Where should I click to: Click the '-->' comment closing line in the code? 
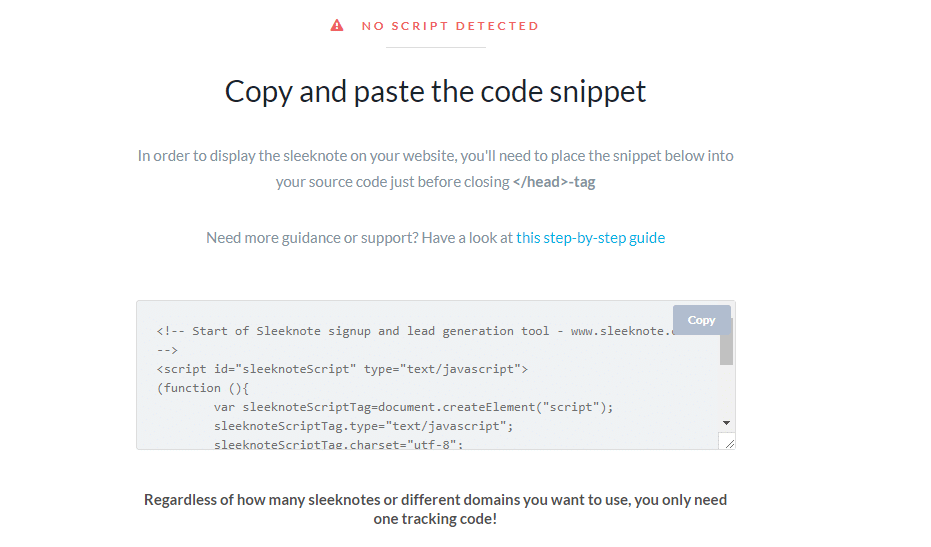pos(167,350)
